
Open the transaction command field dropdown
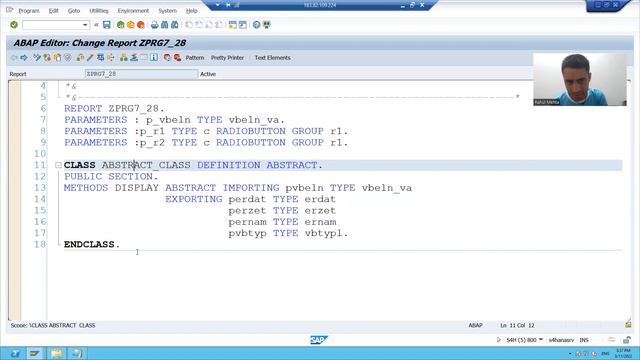(85, 25)
